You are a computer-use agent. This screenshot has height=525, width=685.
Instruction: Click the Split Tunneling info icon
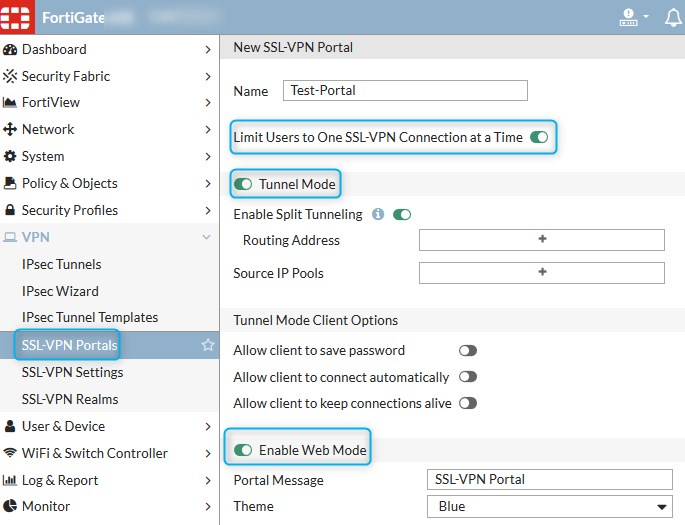(378, 214)
